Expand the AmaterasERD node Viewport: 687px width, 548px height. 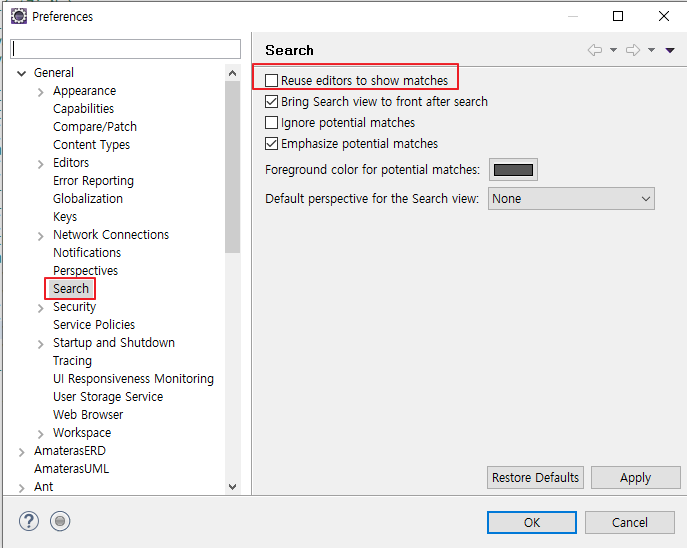21,452
